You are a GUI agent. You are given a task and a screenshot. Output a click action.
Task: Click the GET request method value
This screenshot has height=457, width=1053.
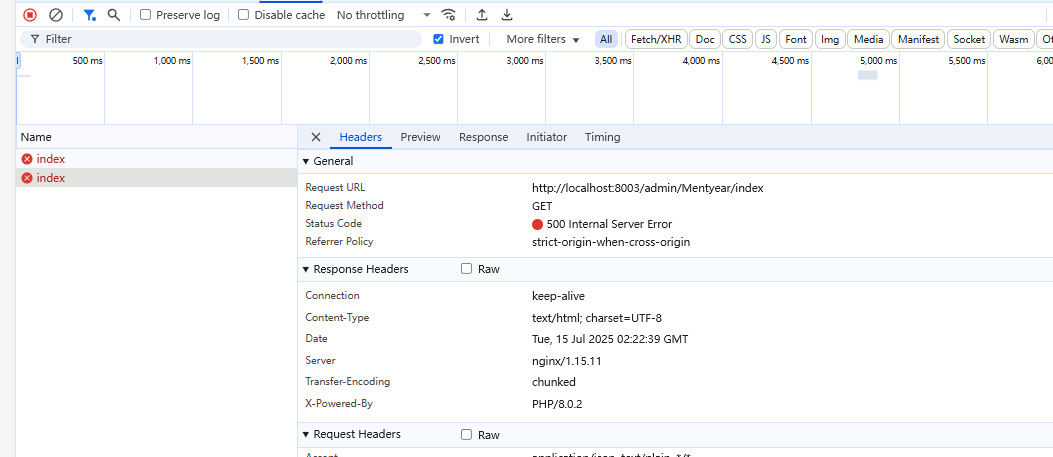click(x=542, y=206)
